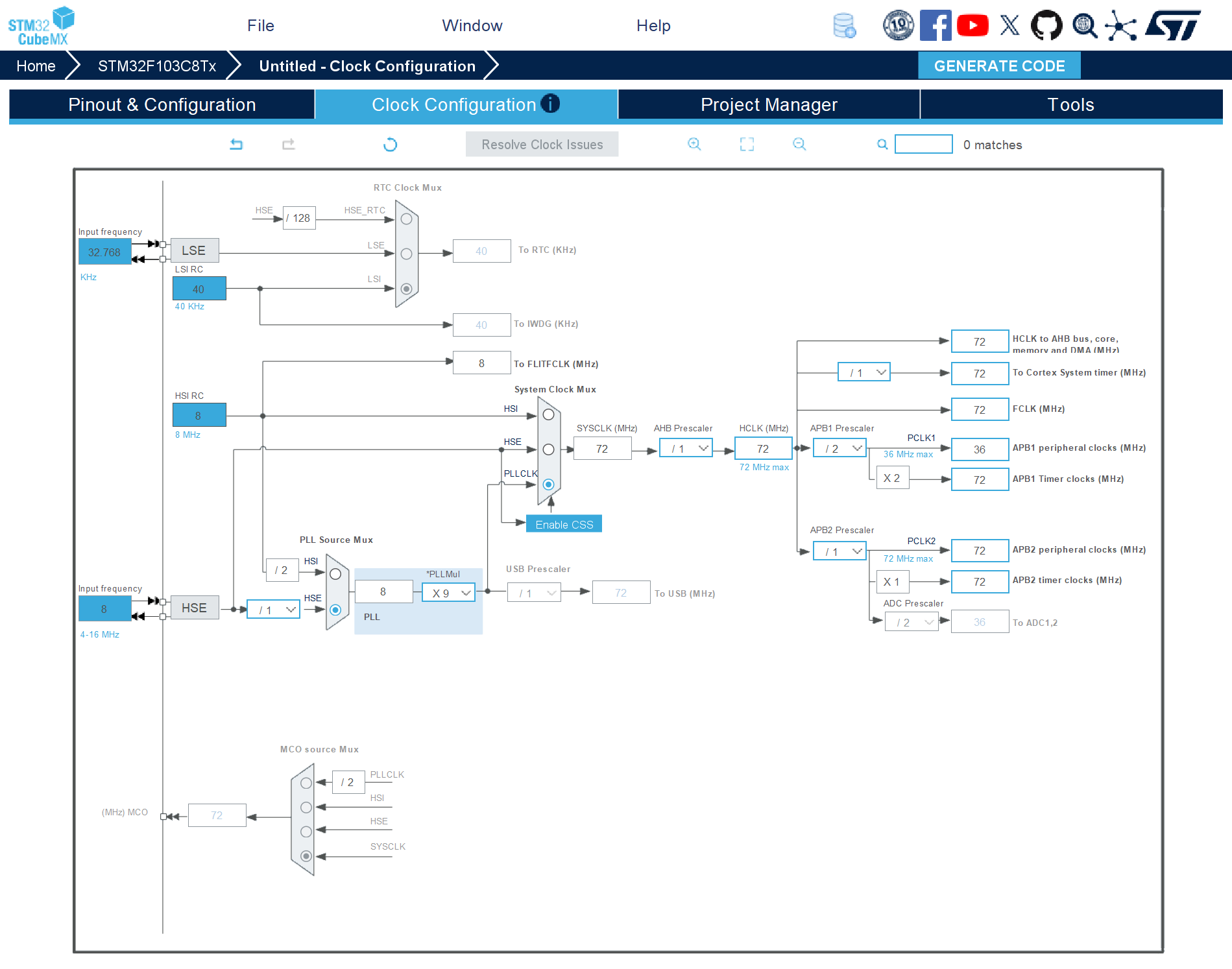This screenshot has width=1232, height=969.
Task: Redo the clock change
Action: [x=289, y=144]
